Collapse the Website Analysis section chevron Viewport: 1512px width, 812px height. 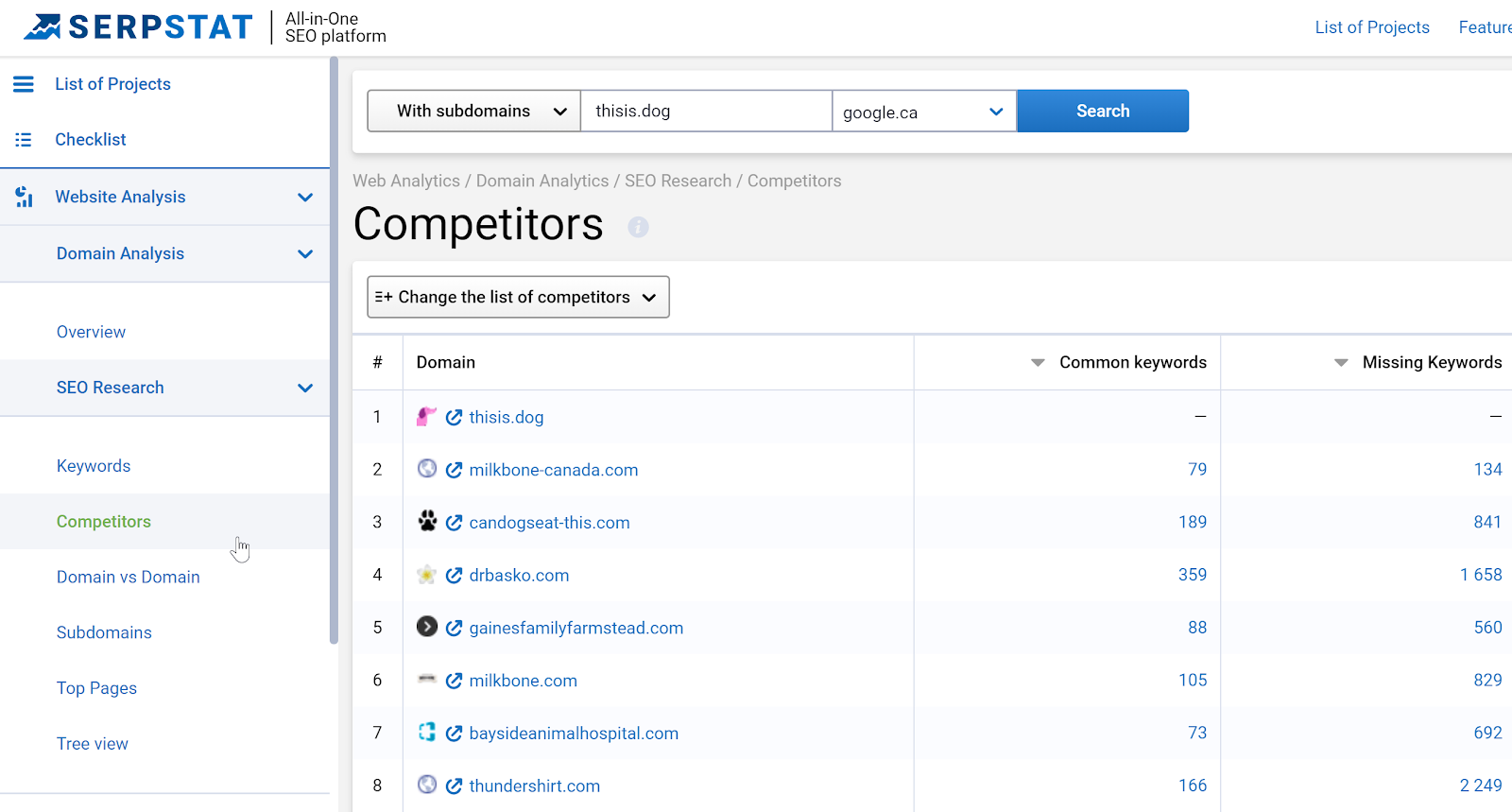click(305, 198)
